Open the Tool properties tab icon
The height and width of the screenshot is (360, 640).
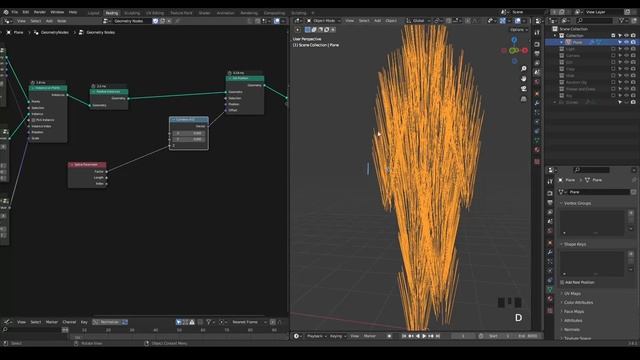[x=550, y=181]
